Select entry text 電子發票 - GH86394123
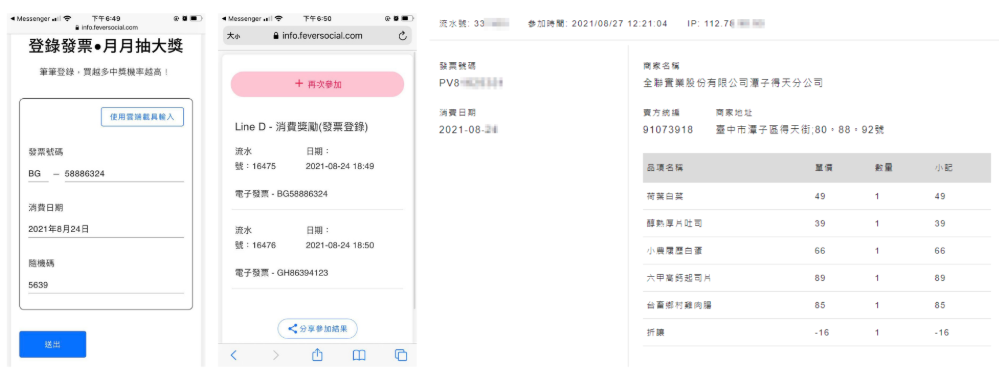 (282, 273)
